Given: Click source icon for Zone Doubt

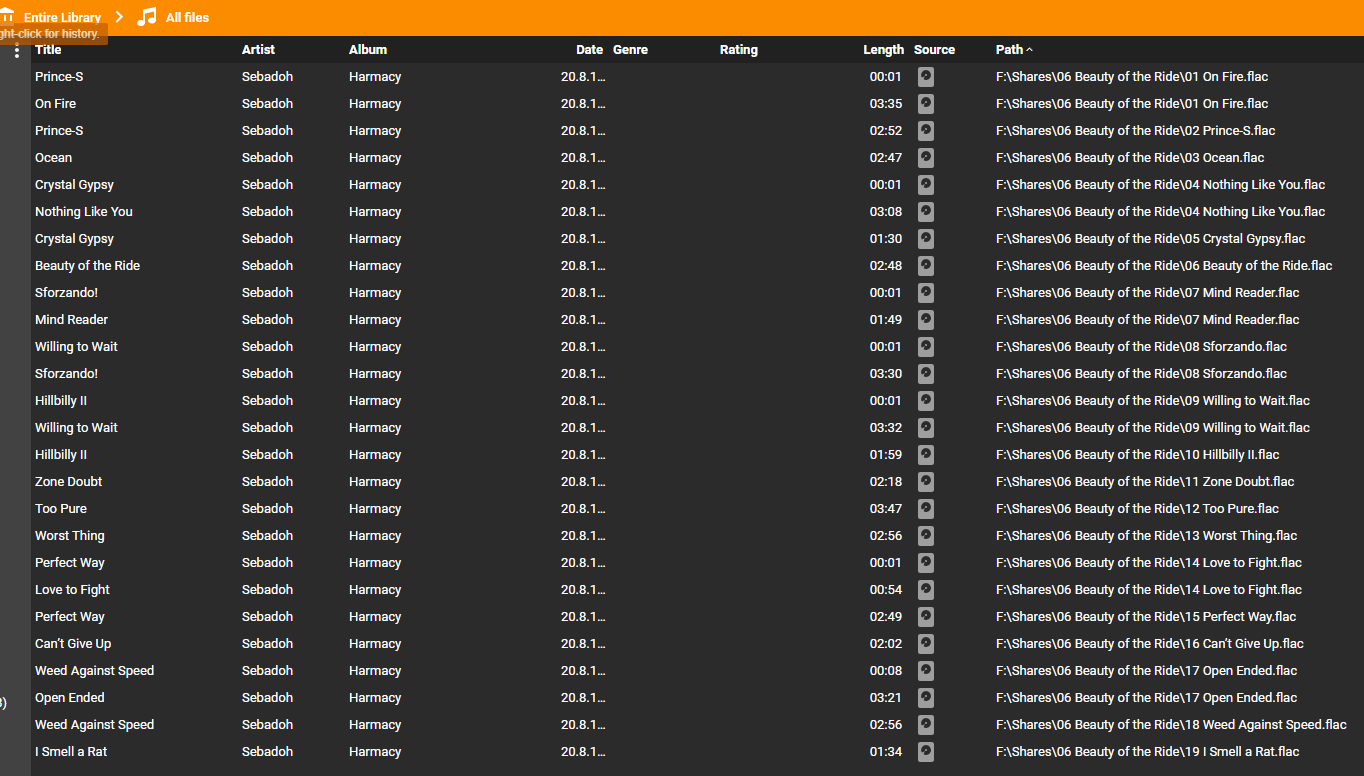Looking at the screenshot, I should 926,481.
